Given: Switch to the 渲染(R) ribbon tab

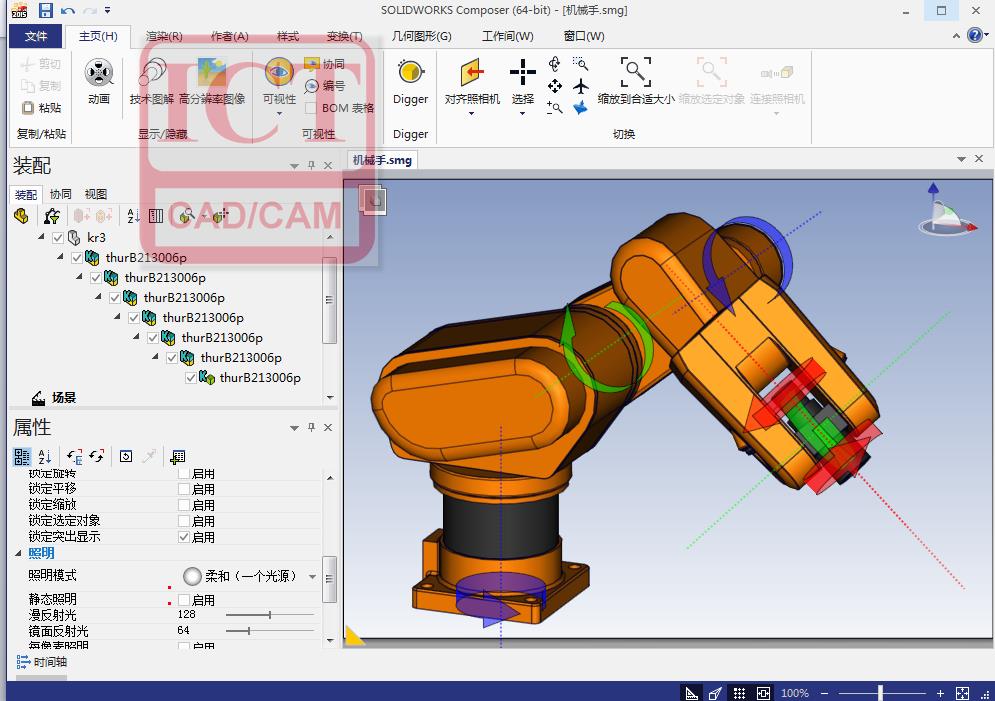Looking at the screenshot, I should click(x=163, y=36).
